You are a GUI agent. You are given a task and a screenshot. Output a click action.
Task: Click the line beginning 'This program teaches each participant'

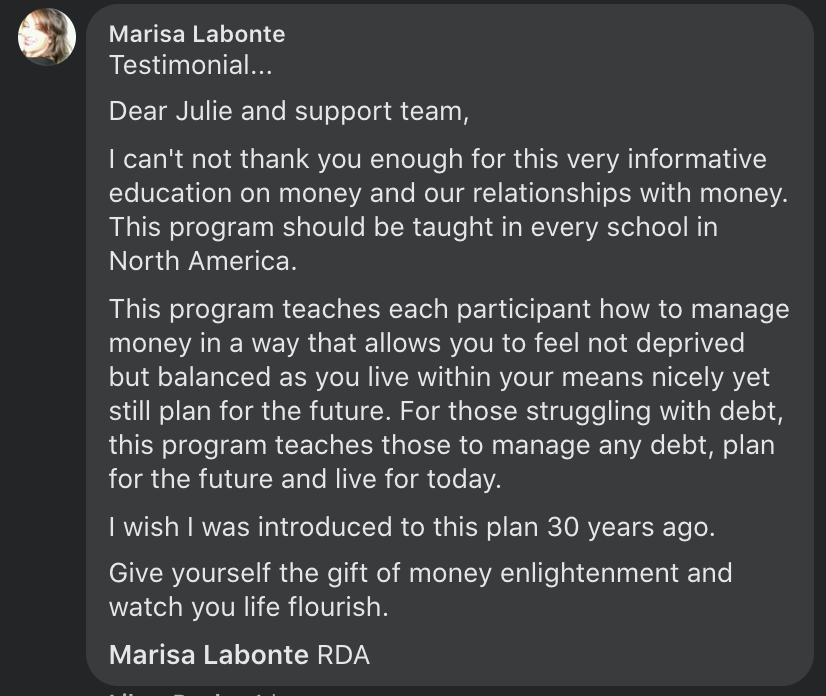pos(448,309)
